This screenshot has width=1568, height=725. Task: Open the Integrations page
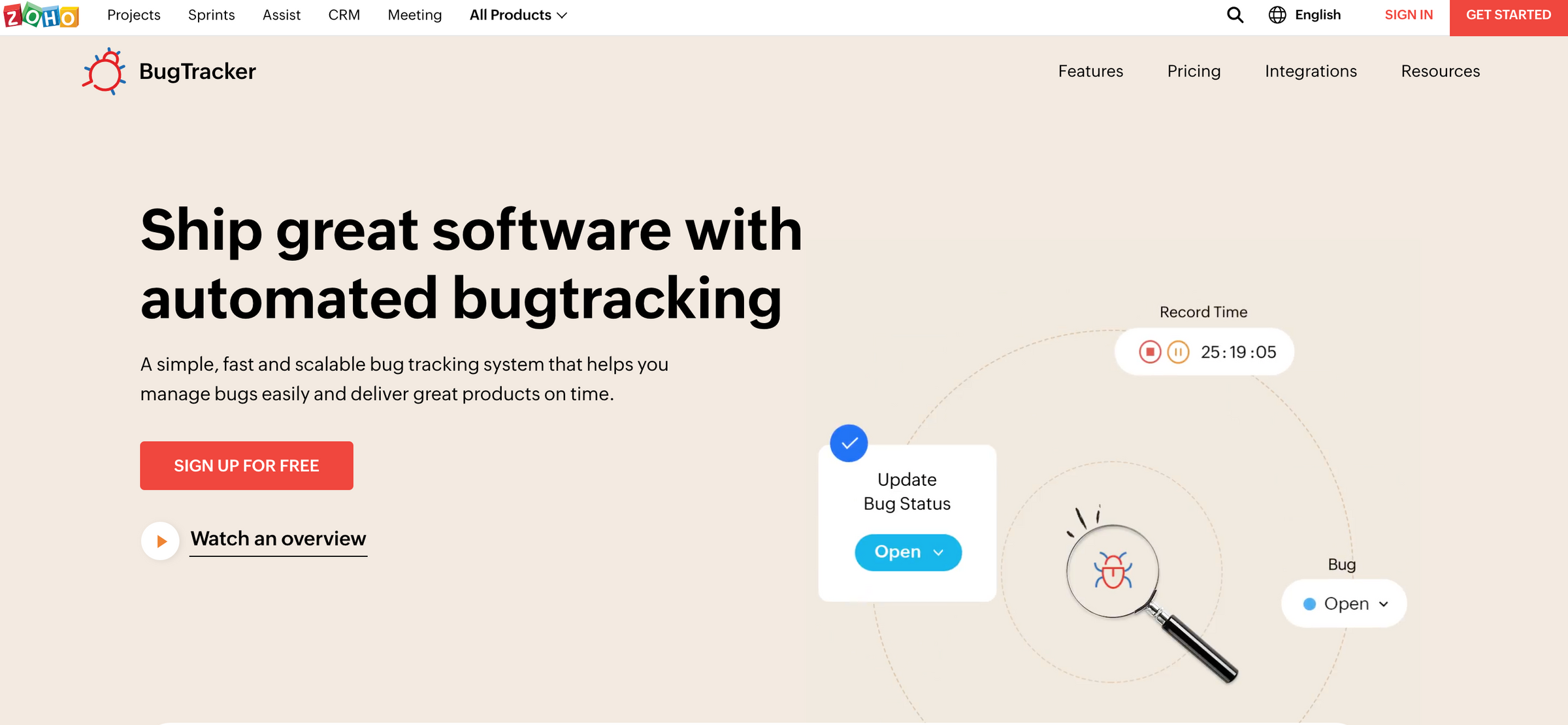tap(1311, 71)
